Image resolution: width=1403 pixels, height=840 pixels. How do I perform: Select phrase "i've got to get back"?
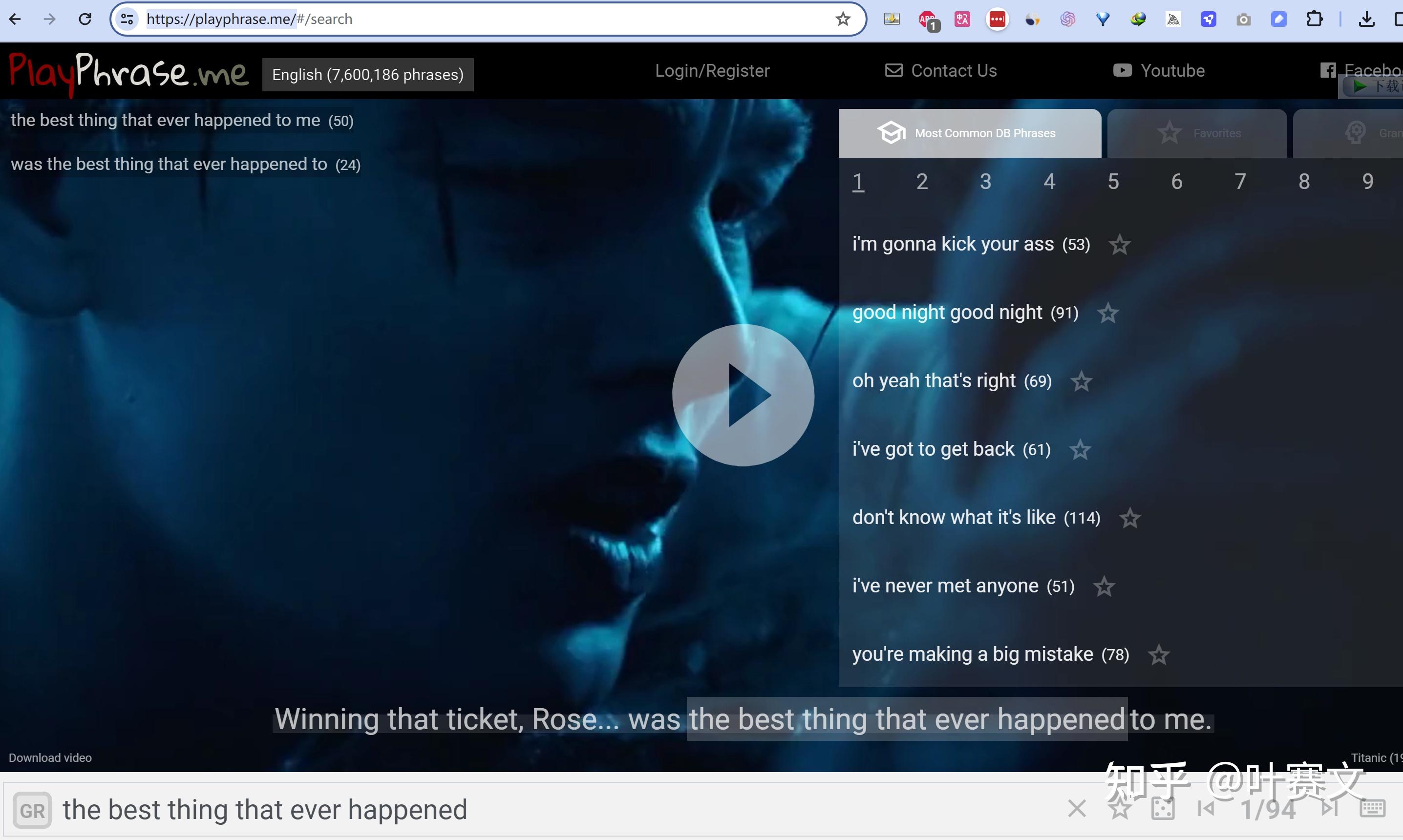[x=952, y=449]
